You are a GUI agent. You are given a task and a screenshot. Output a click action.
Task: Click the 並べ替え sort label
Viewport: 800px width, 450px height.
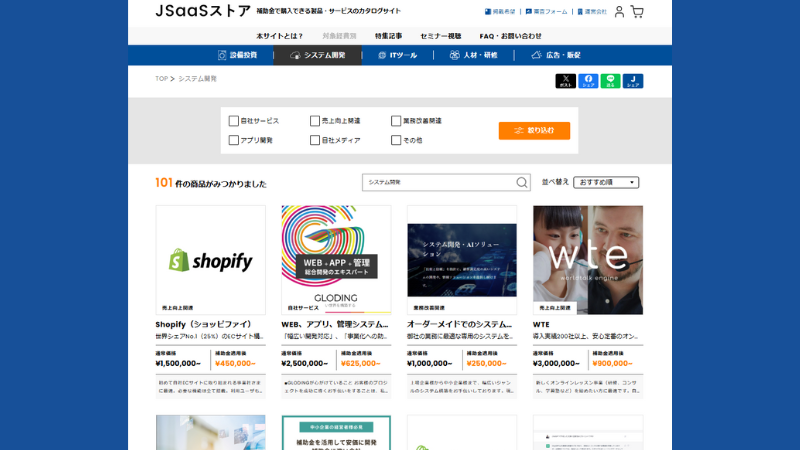555,182
